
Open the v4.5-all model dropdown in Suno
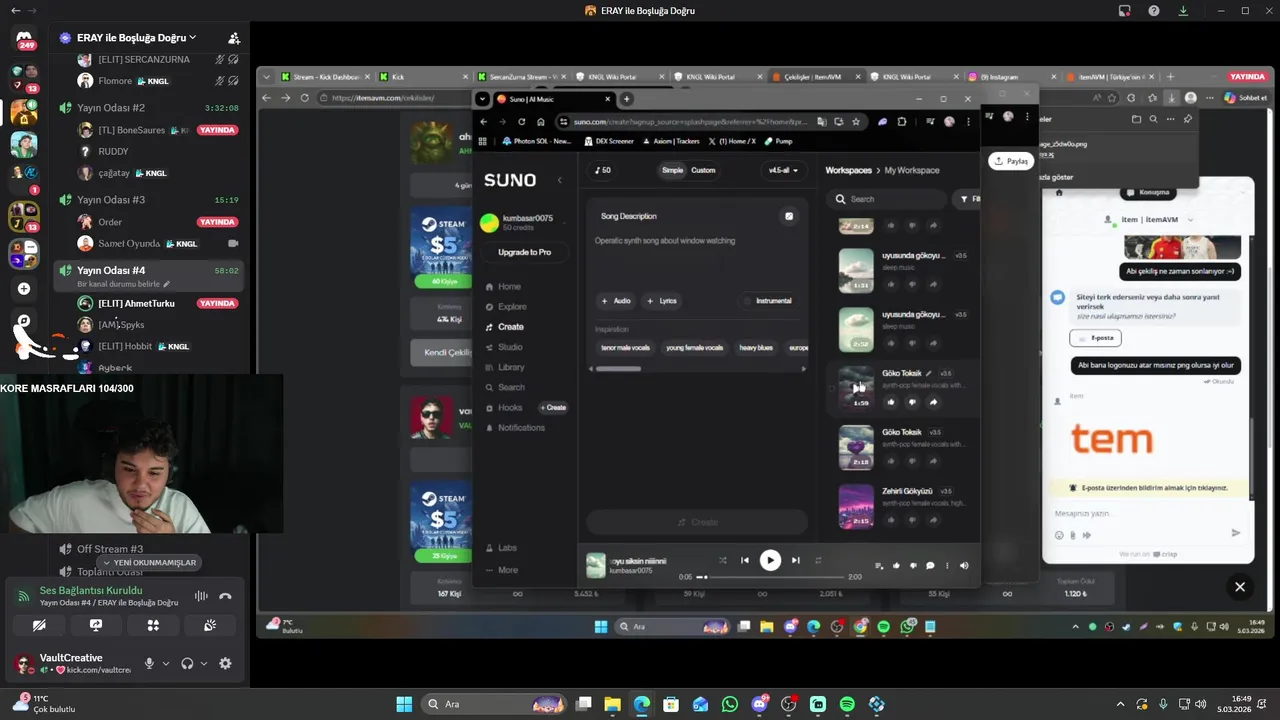click(x=783, y=170)
